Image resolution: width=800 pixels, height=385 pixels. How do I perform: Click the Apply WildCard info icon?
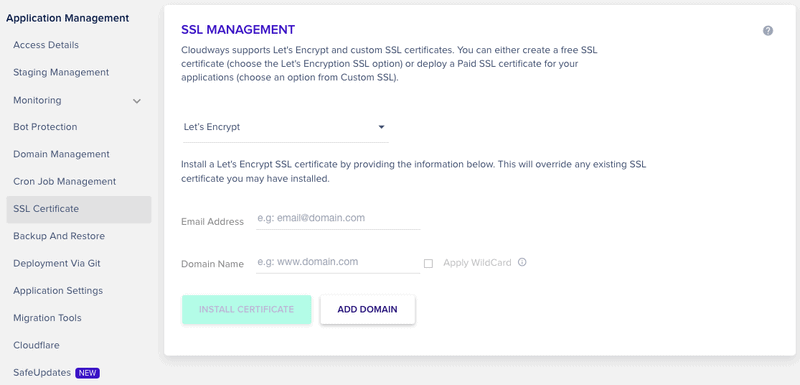522,262
